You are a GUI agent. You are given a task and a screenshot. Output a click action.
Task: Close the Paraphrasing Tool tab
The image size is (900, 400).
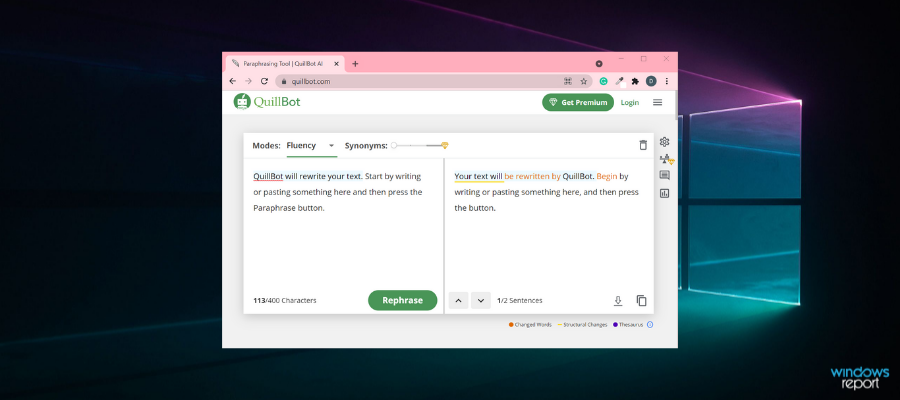[x=337, y=64]
